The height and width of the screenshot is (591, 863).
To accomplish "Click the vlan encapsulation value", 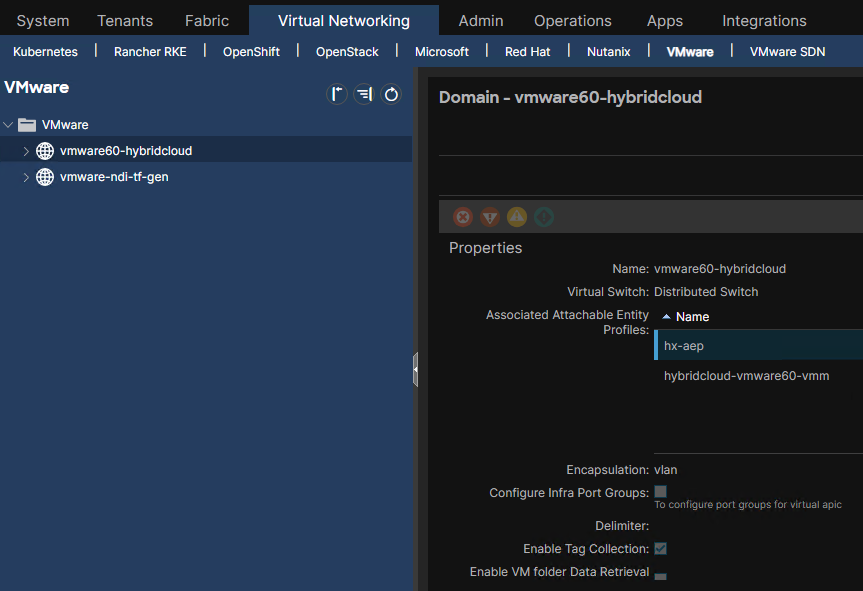I will click(665, 470).
